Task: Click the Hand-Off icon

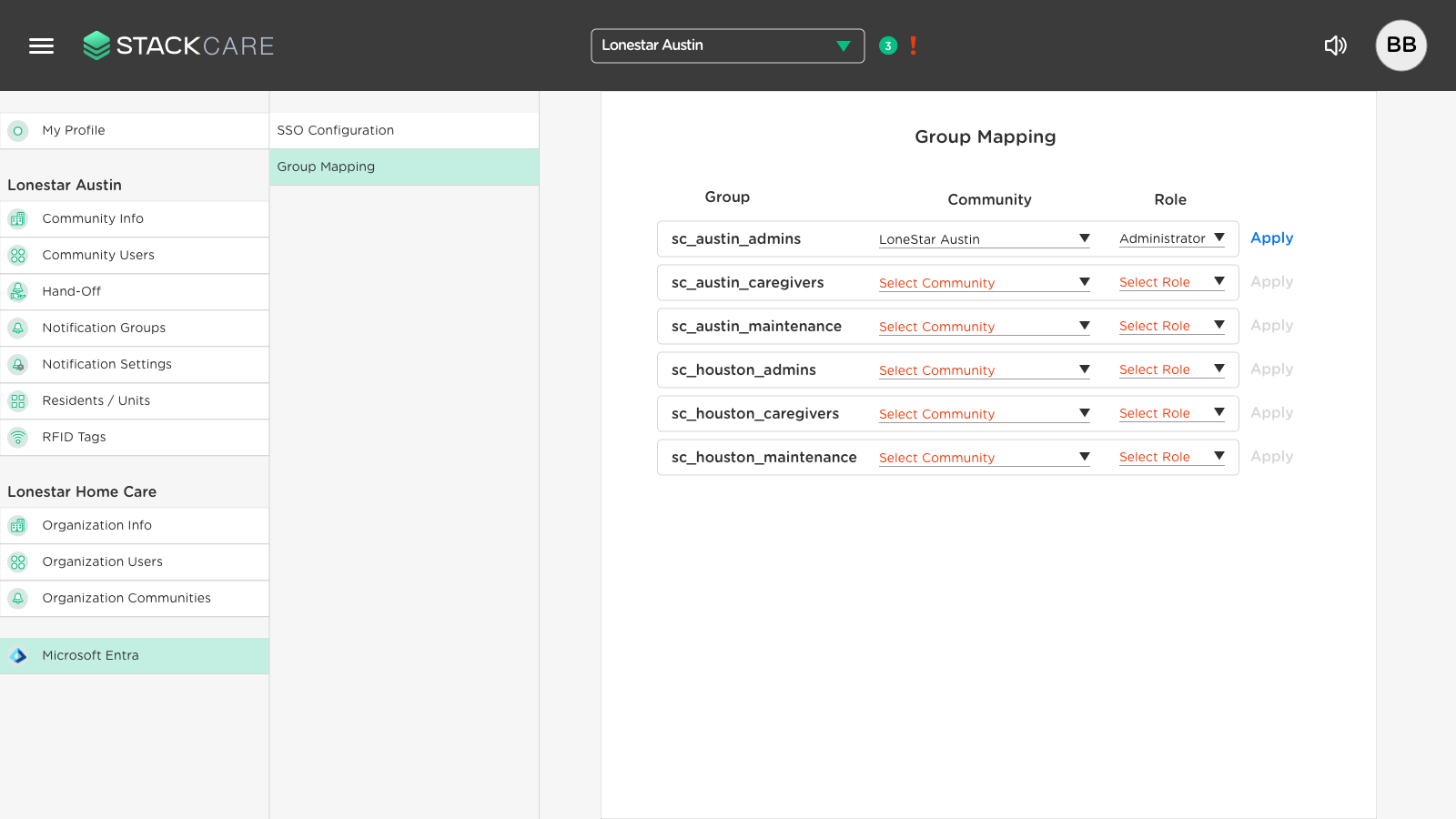Action: (17, 292)
